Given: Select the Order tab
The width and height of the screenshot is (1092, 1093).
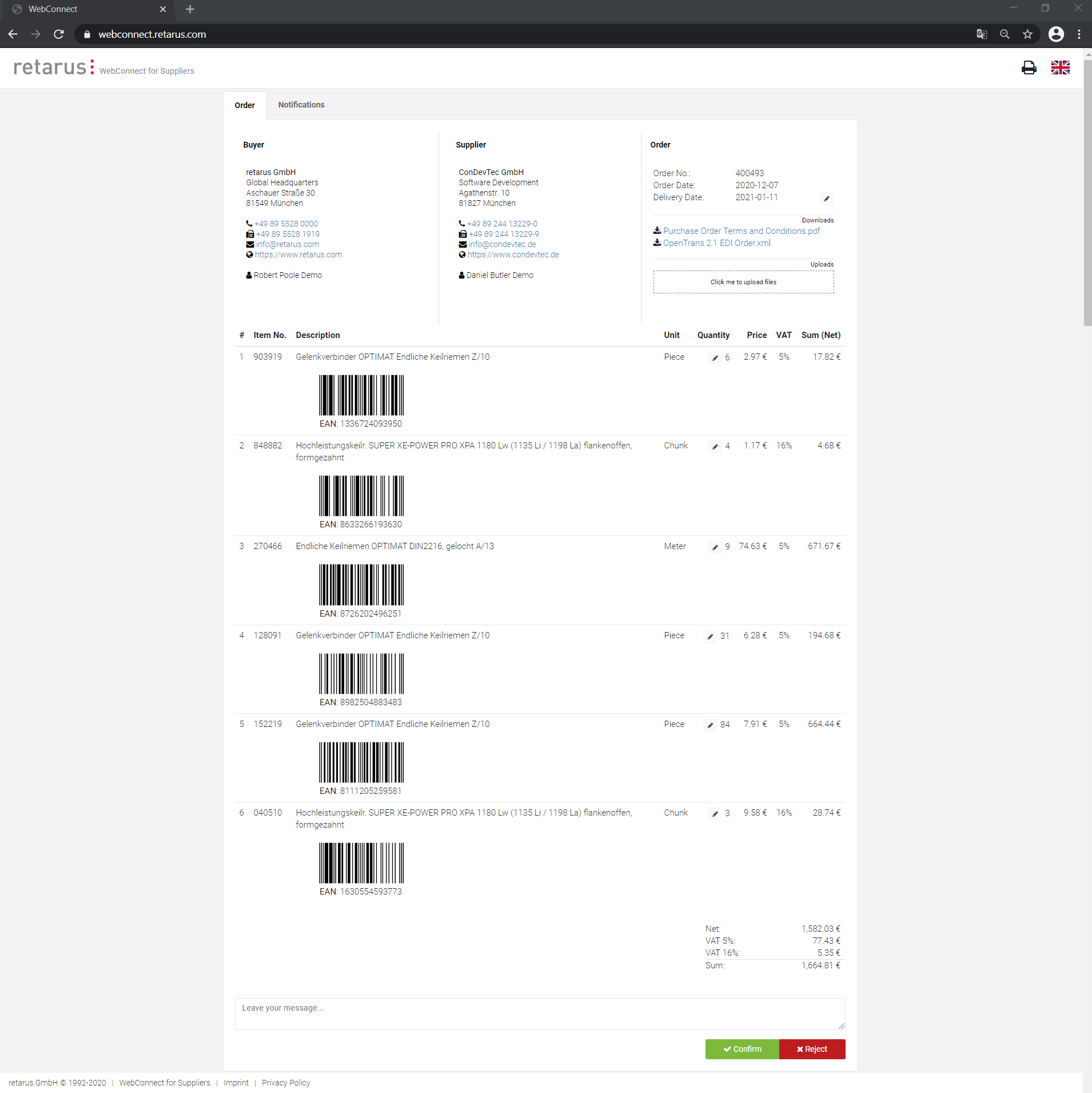Looking at the screenshot, I should pyautogui.click(x=245, y=105).
